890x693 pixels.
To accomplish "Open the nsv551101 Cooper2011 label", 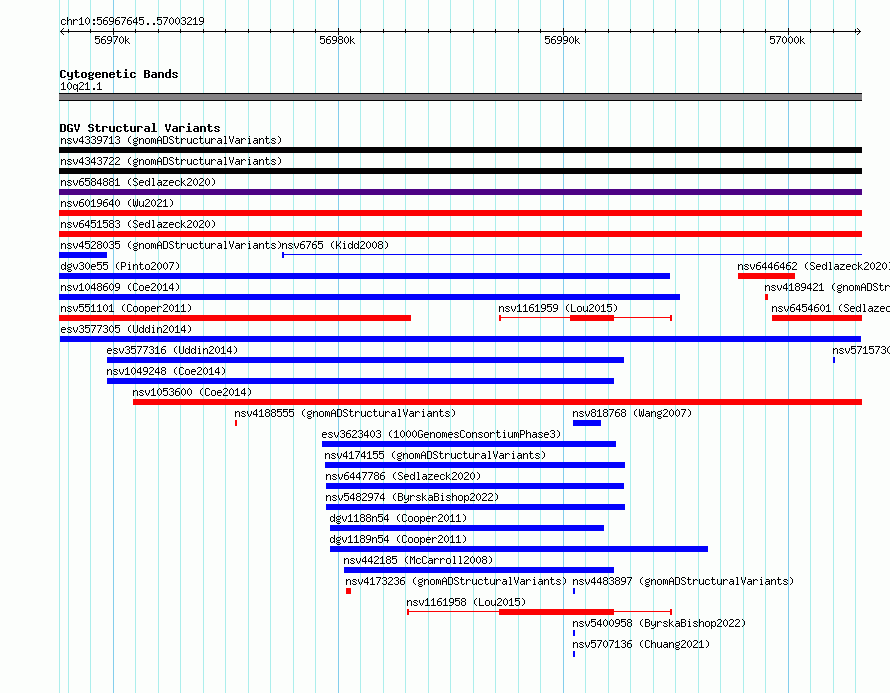I will tap(126, 308).
